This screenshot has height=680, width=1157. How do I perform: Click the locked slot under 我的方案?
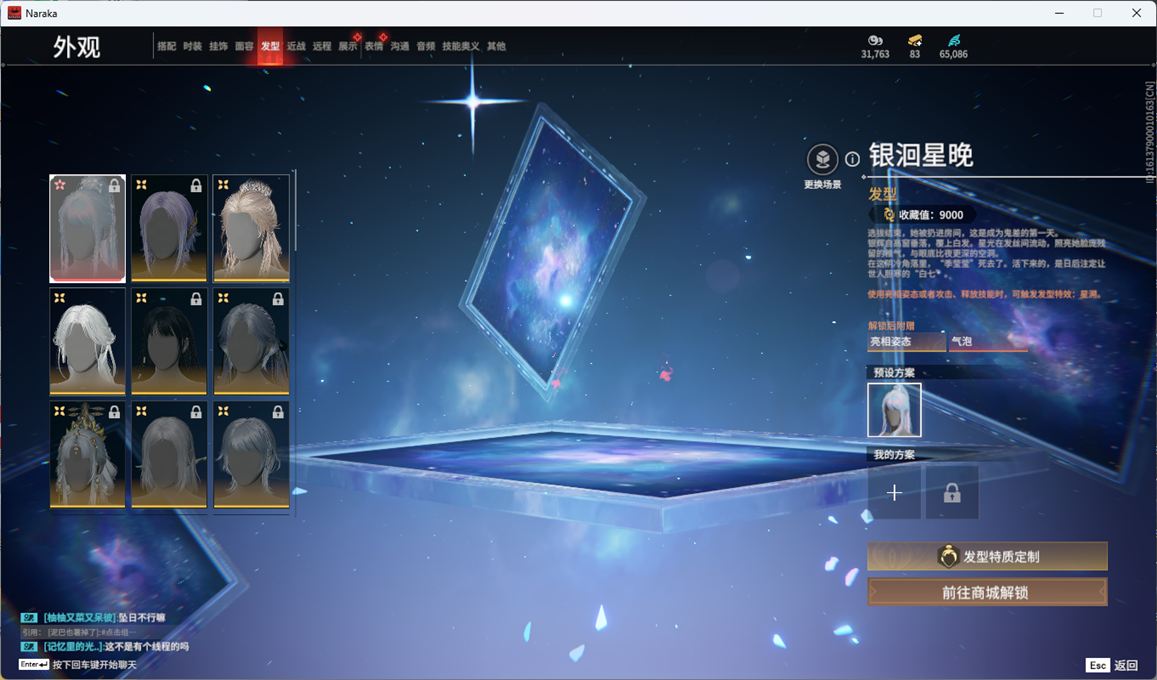tap(952, 493)
